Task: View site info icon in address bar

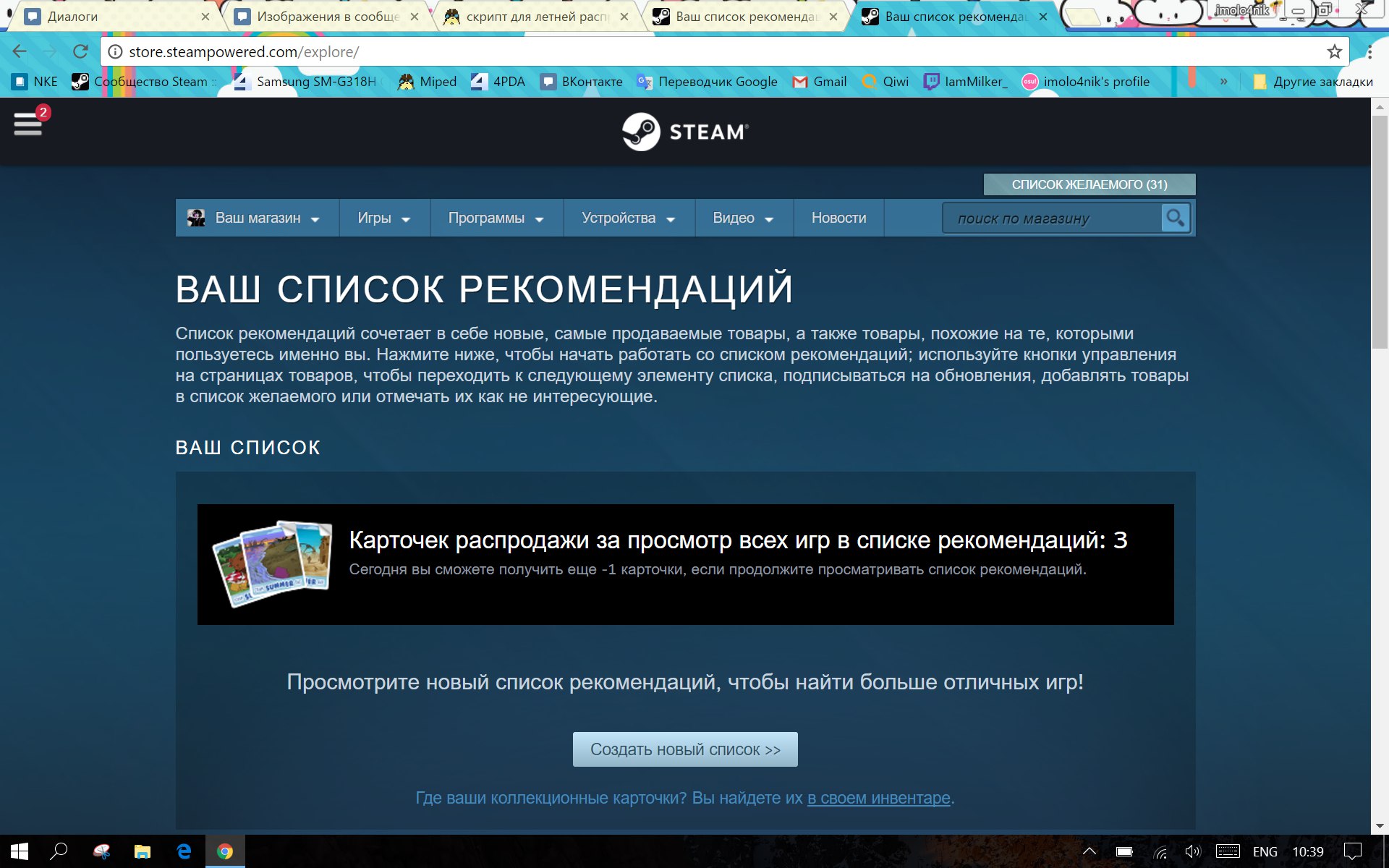Action: click(115, 52)
